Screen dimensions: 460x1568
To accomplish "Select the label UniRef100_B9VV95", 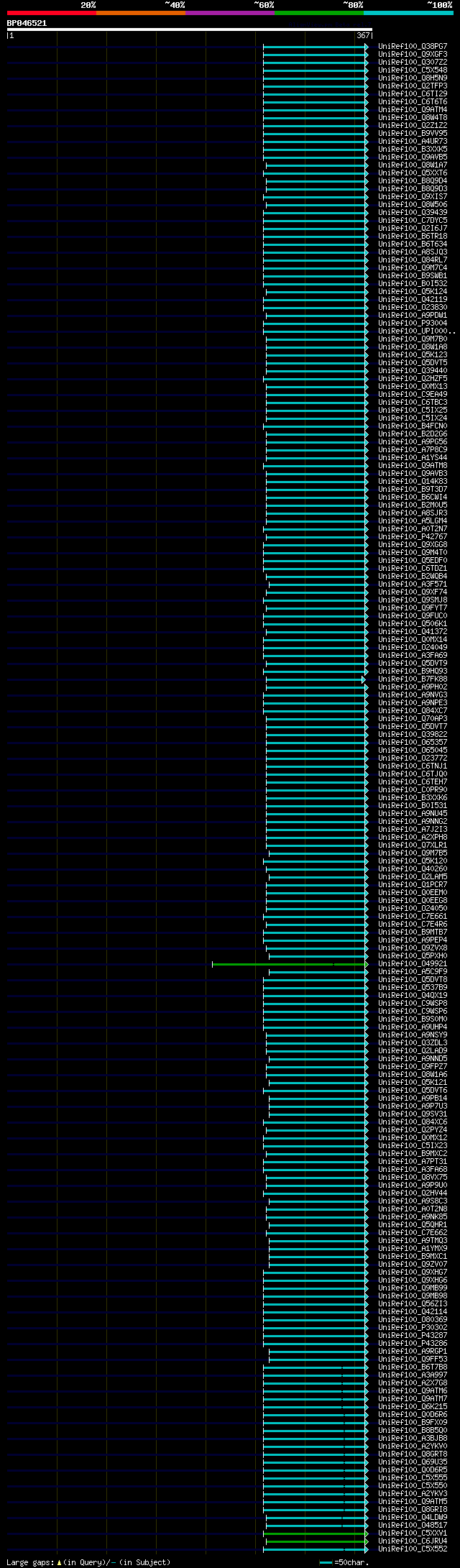I will click(x=413, y=134).
